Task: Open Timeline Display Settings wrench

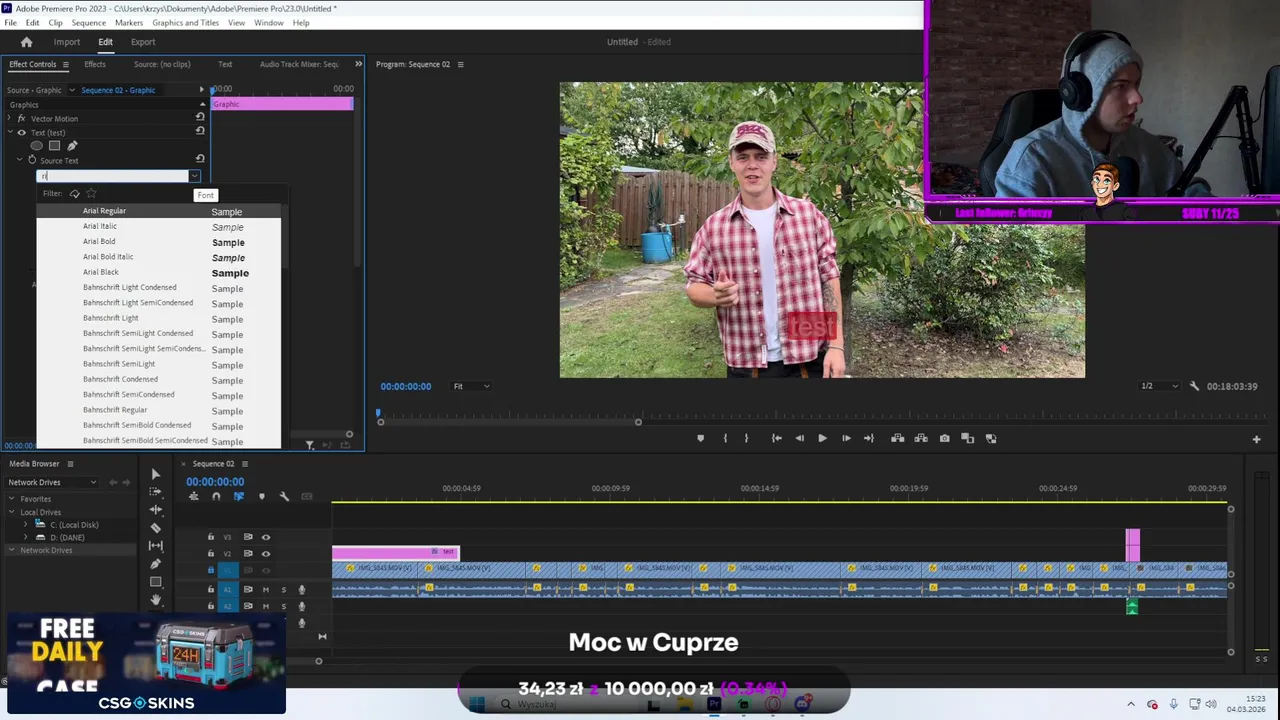Action: (x=284, y=496)
